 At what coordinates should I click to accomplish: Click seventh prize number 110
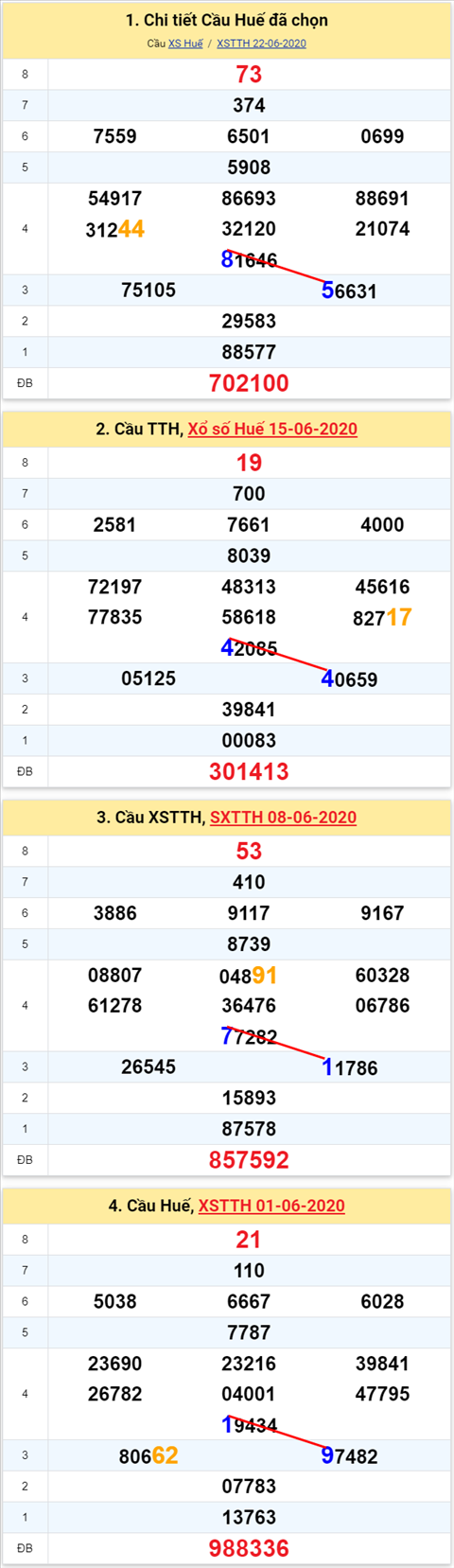coord(249,1270)
